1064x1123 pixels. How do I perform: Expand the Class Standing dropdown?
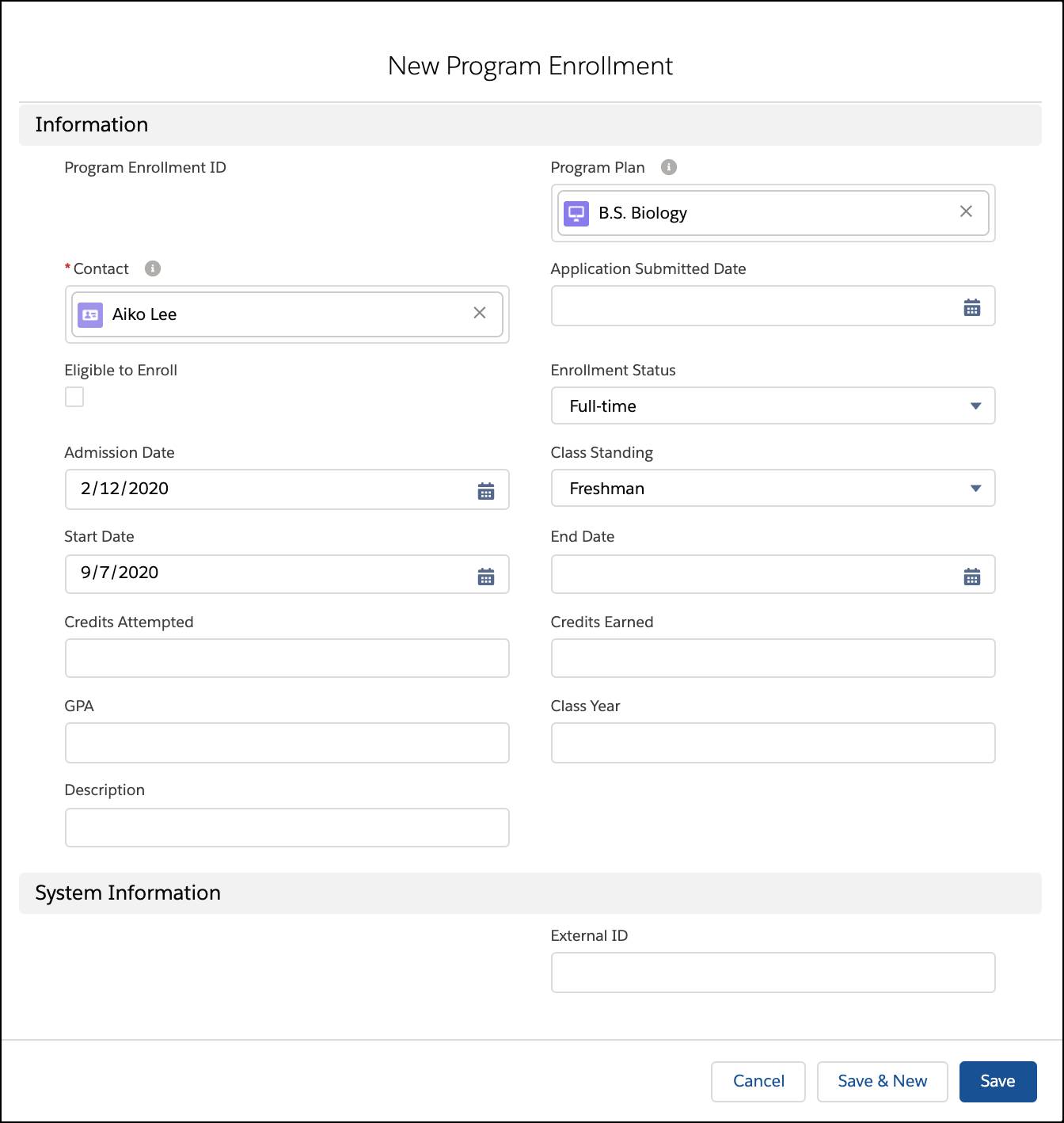[x=773, y=488]
